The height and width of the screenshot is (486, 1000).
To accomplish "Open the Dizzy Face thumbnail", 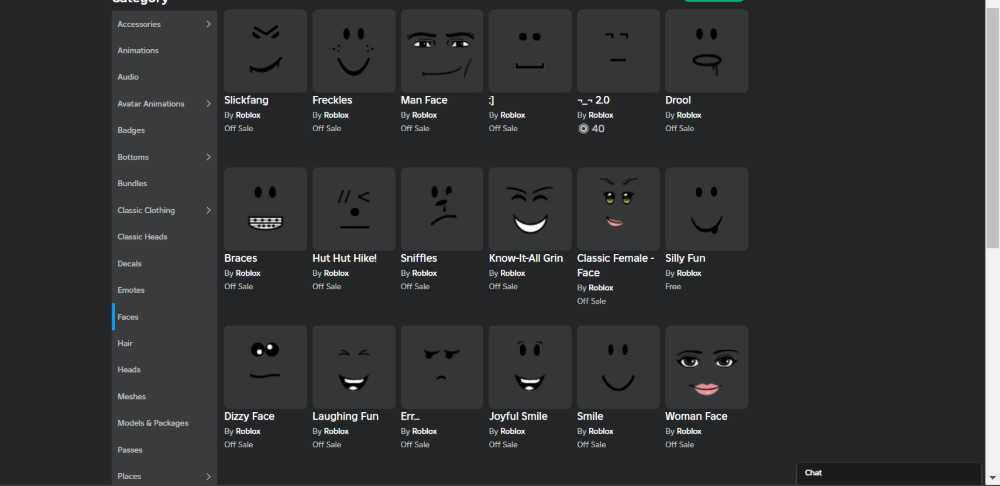I will 265,367.
